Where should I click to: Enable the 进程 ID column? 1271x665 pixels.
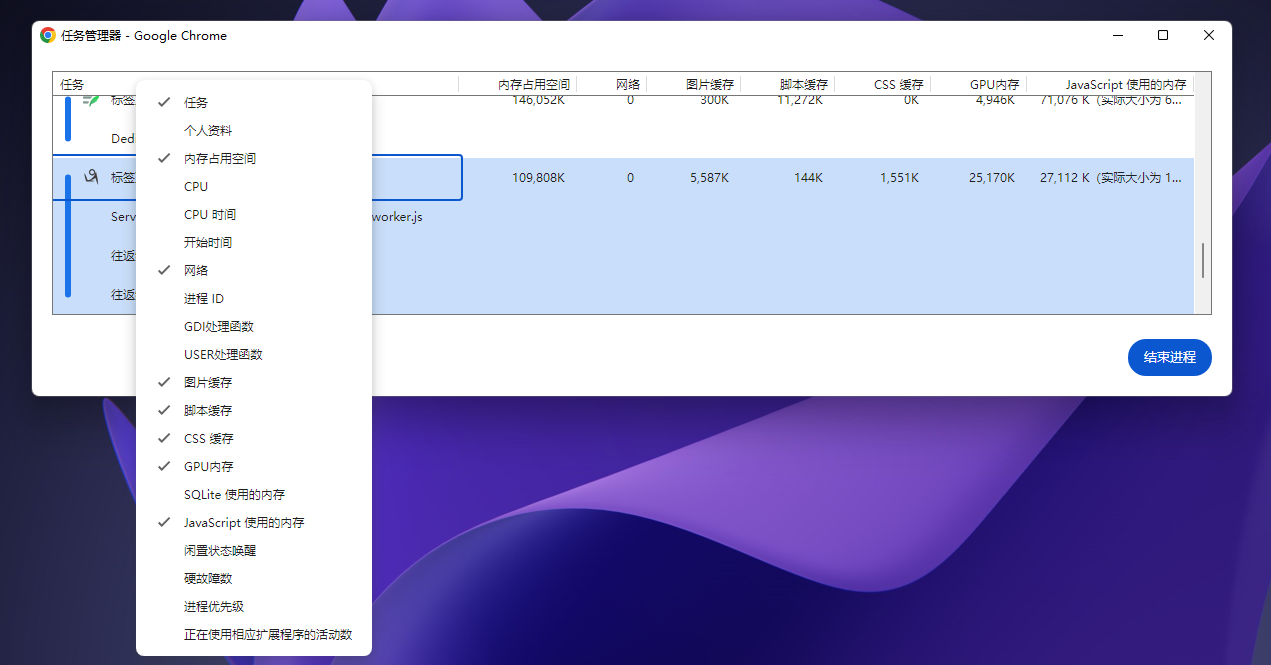pos(254,298)
